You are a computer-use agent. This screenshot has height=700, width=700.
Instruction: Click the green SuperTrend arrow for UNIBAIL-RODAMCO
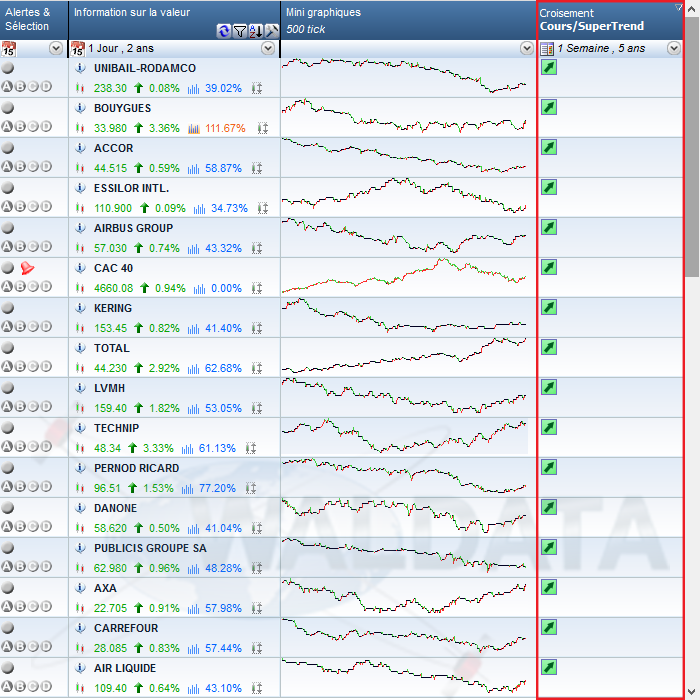549,67
